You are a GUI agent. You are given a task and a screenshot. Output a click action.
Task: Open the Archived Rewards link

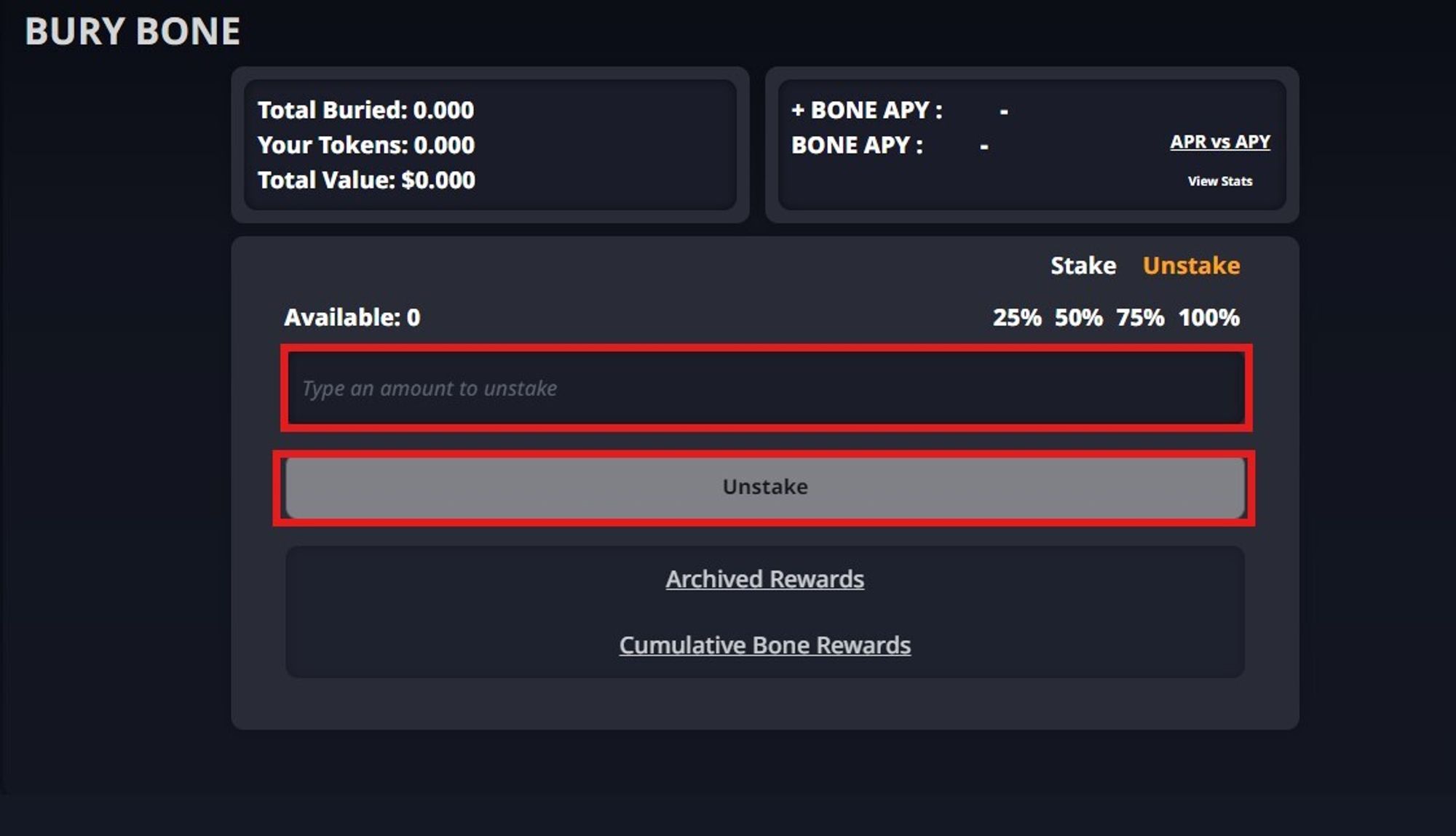click(x=764, y=579)
